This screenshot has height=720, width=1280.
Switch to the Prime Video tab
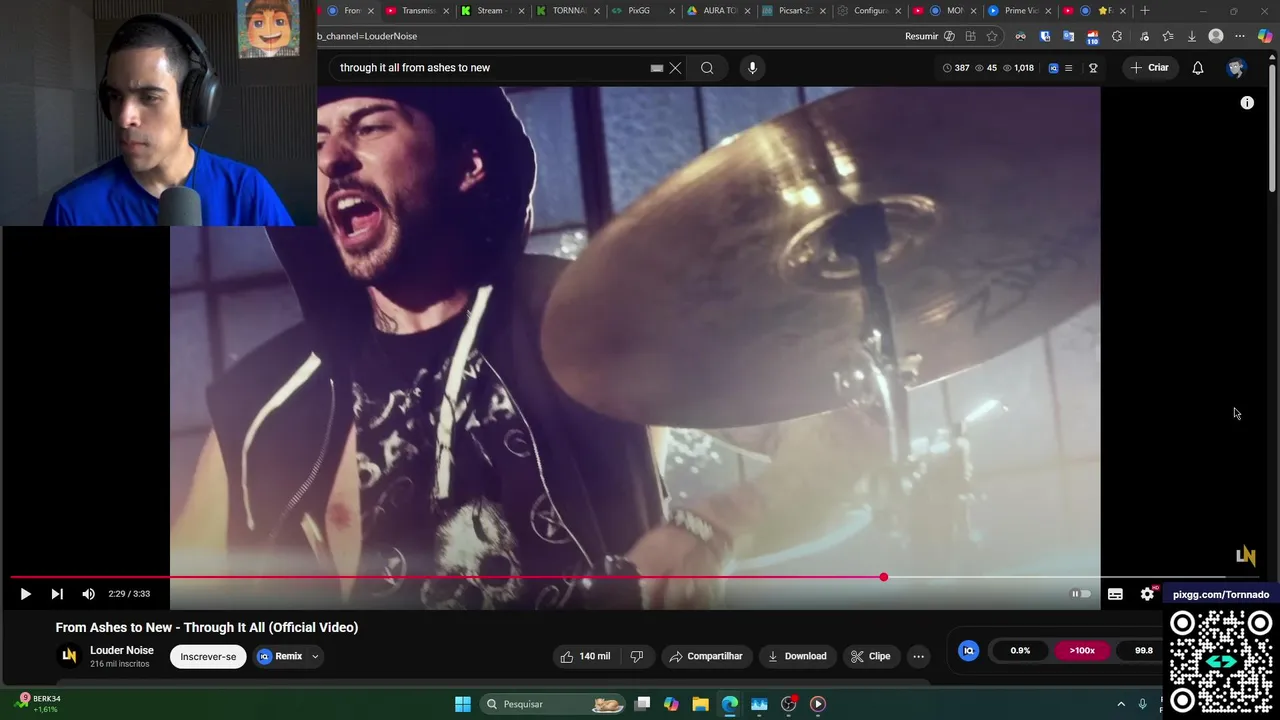tap(1020, 11)
